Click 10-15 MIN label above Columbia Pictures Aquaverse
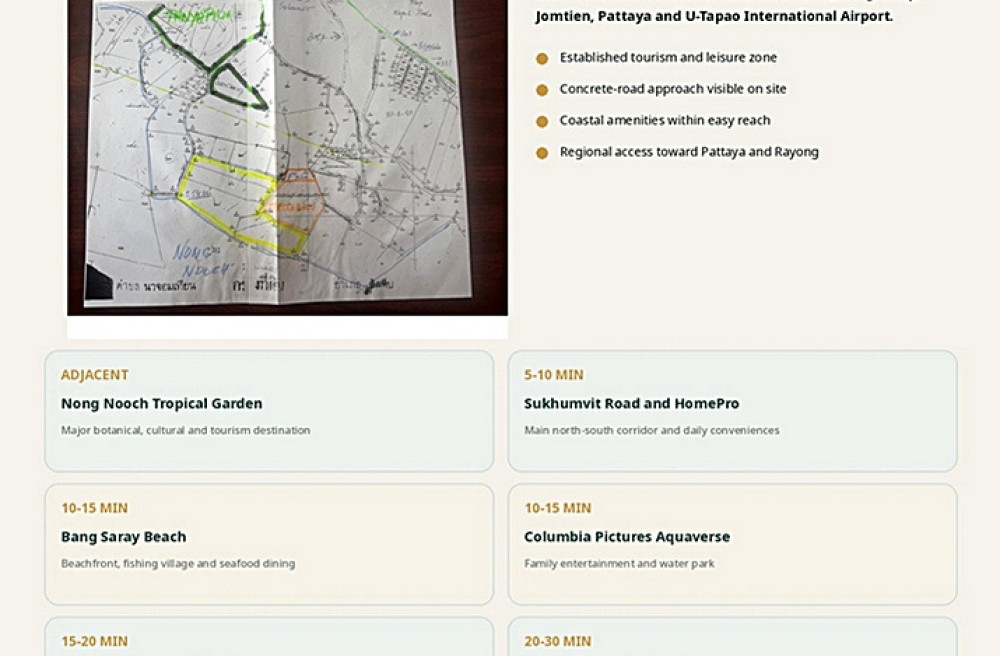Image resolution: width=1000 pixels, height=656 pixels. (558, 508)
